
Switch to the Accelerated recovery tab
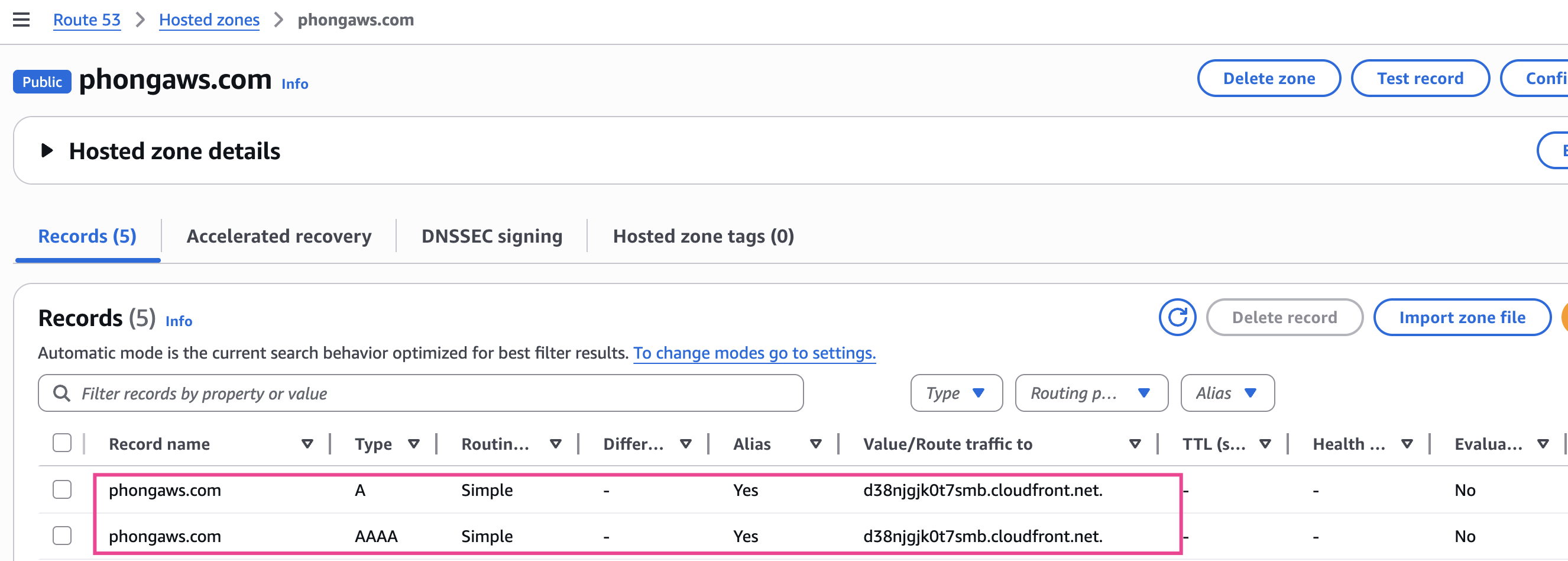[279, 236]
